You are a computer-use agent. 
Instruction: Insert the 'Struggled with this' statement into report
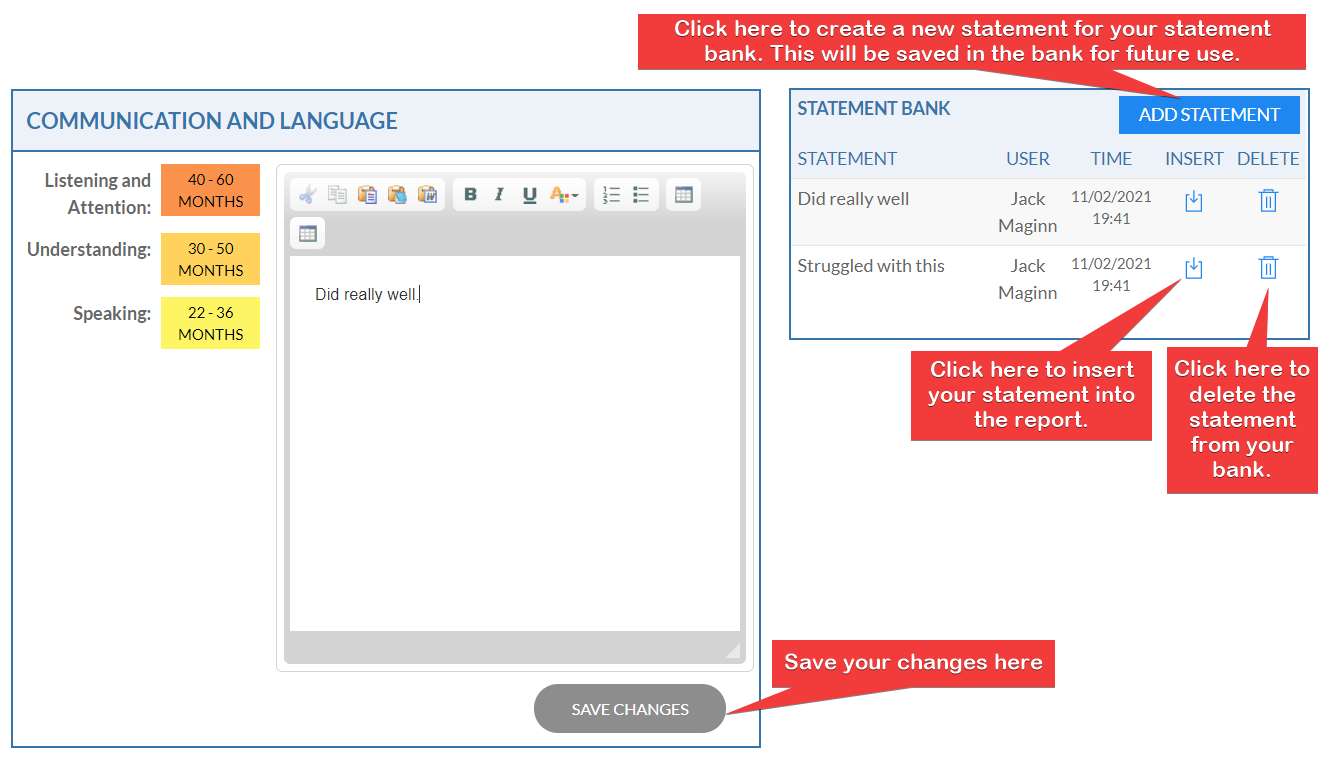1194,269
